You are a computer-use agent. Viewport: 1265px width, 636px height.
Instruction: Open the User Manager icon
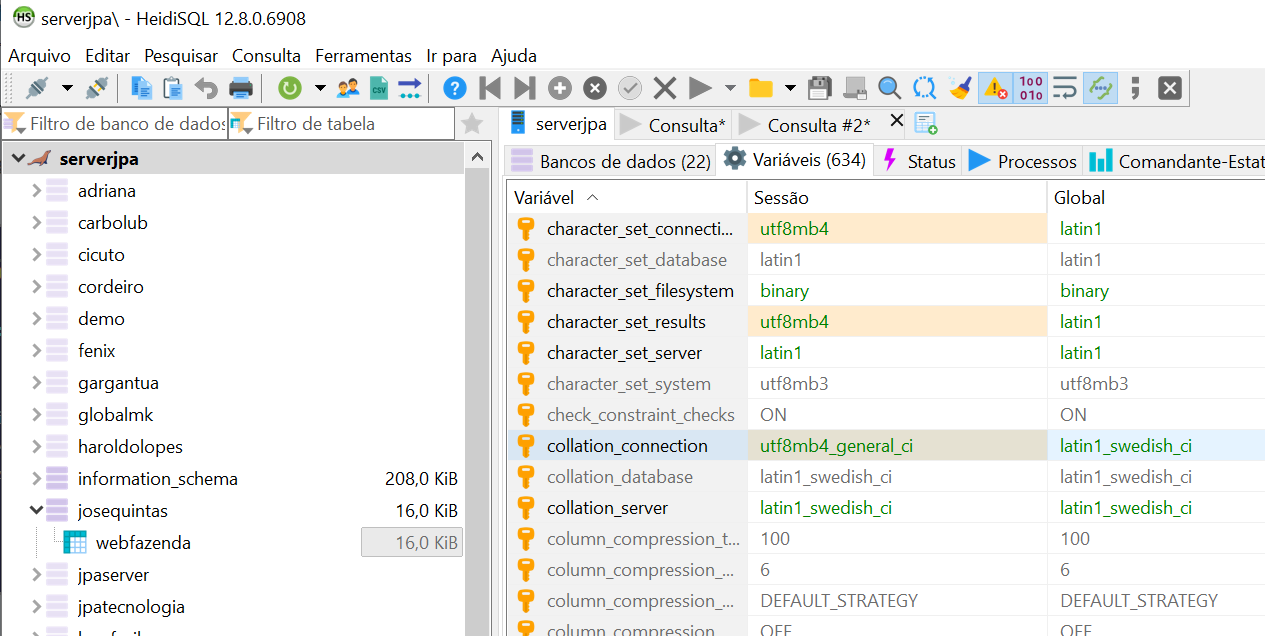click(x=348, y=88)
